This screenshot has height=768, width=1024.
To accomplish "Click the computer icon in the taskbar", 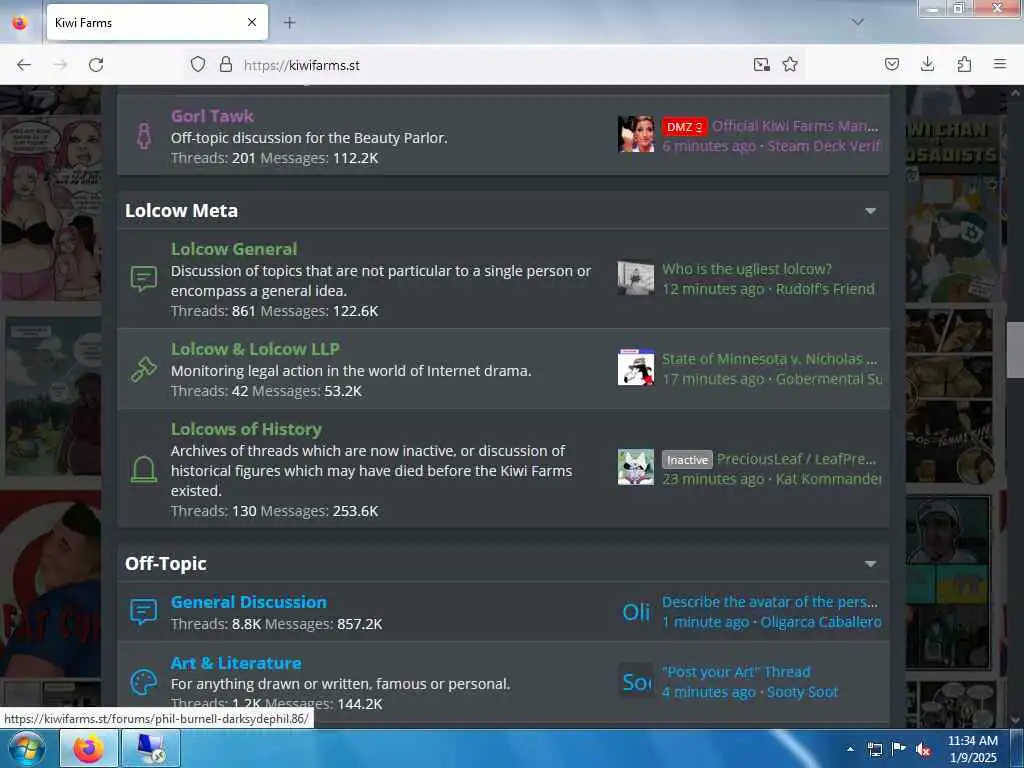I will 150,749.
